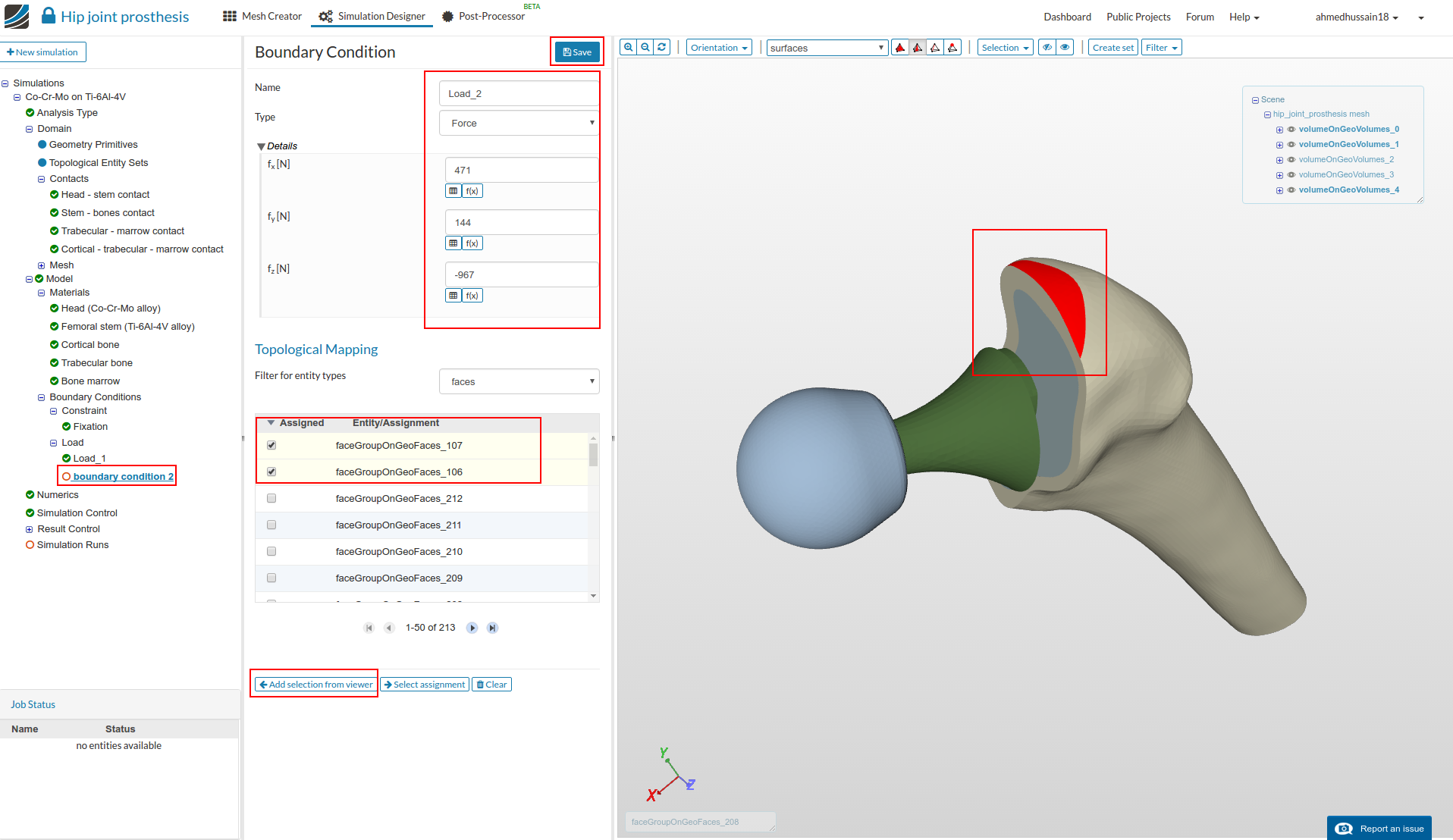Open table input for fx force

pos(453,191)
